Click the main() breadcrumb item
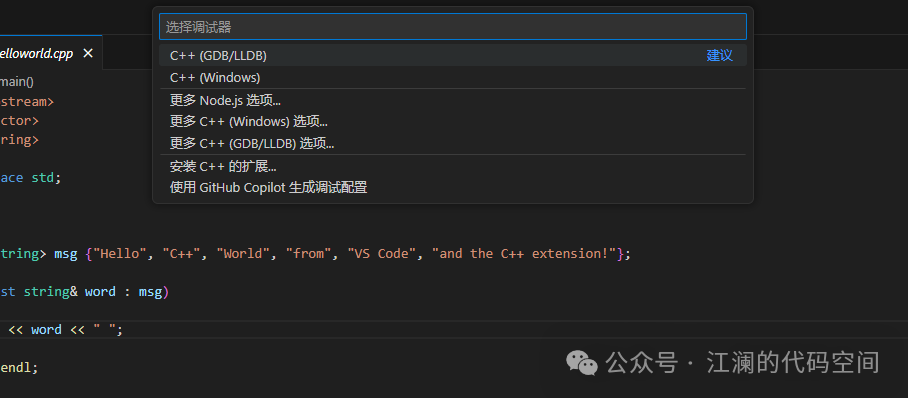The image size is (908, 398). (17, 82)
